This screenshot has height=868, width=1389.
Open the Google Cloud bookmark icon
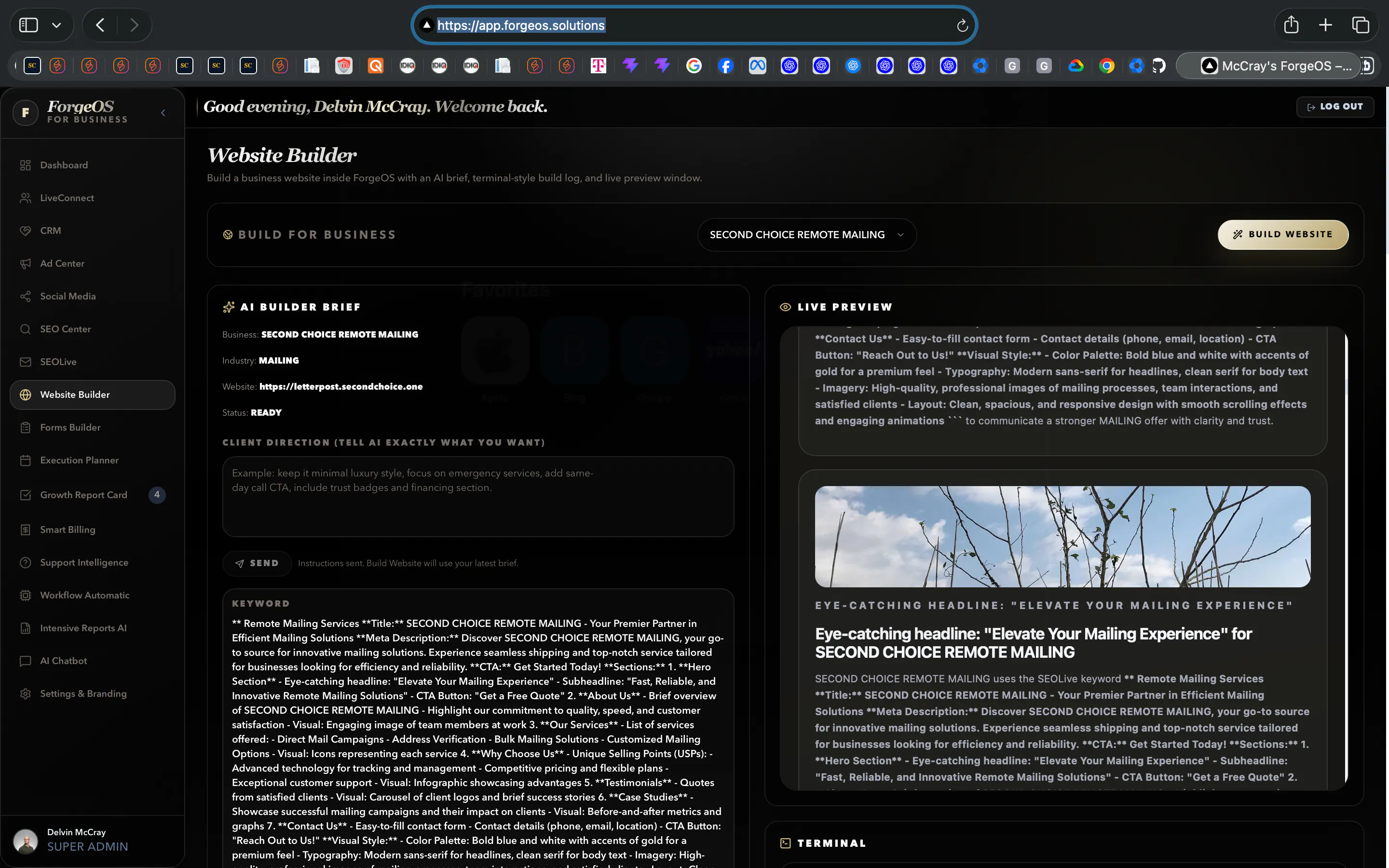coord(1076,66)
